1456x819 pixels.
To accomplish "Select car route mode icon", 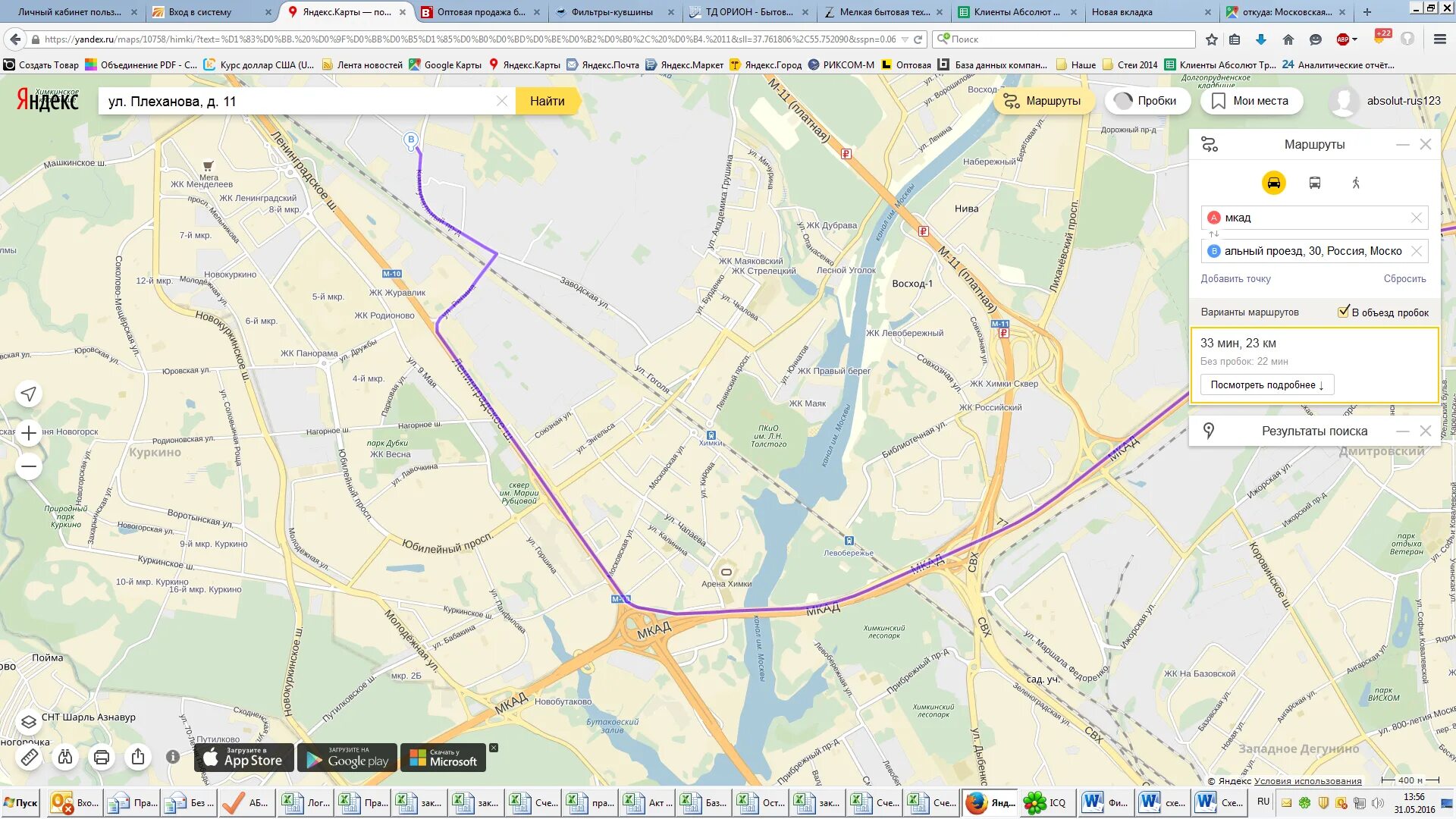I will pyautogui.click(x=1273, y=183).
